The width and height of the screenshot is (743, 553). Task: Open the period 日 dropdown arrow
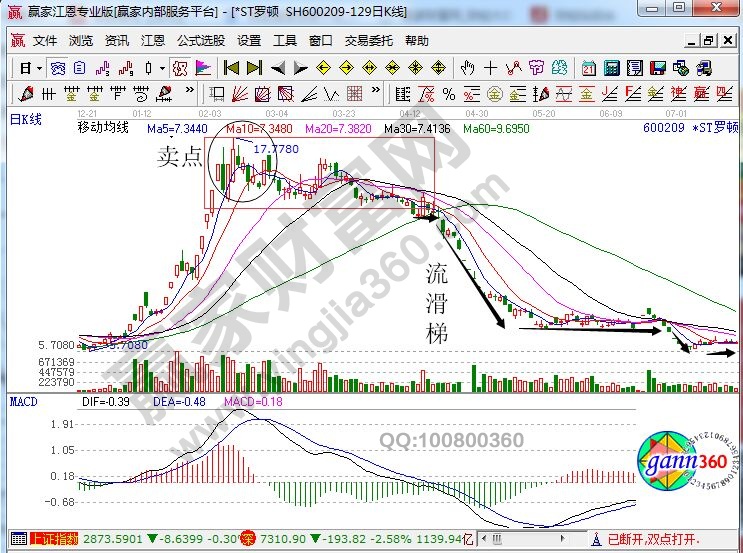pos(39,68)
